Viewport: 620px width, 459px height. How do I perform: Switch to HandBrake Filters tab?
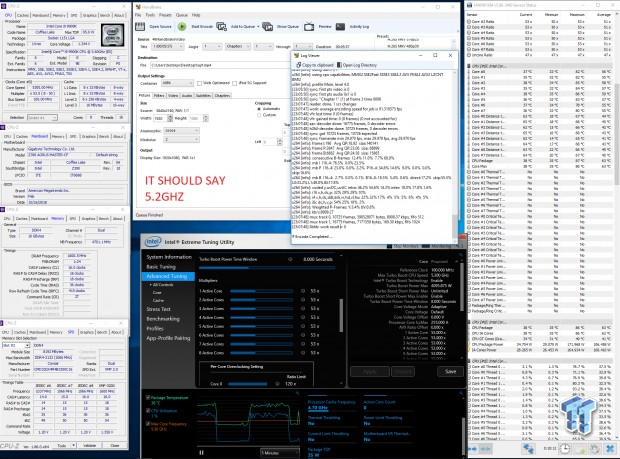coord(159,95)
